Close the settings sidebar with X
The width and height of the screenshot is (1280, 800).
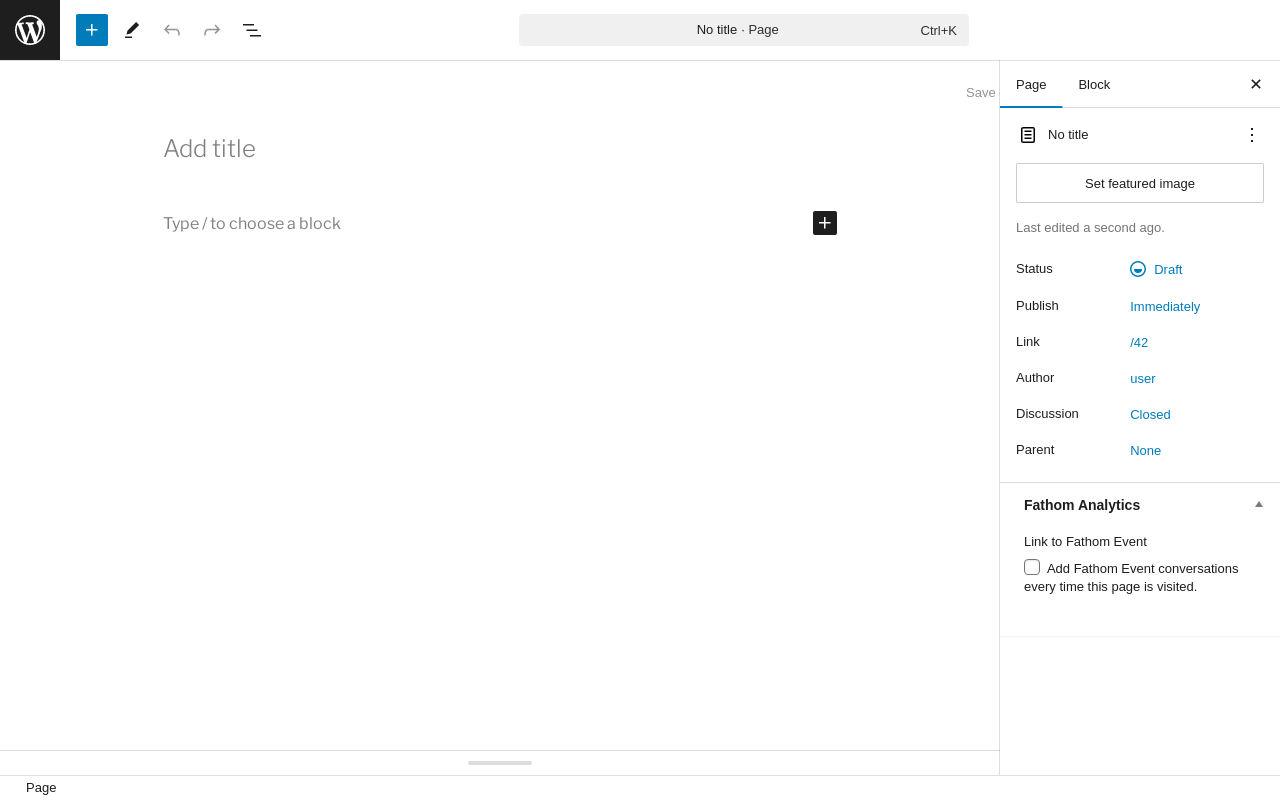(x=1256, y=85)
